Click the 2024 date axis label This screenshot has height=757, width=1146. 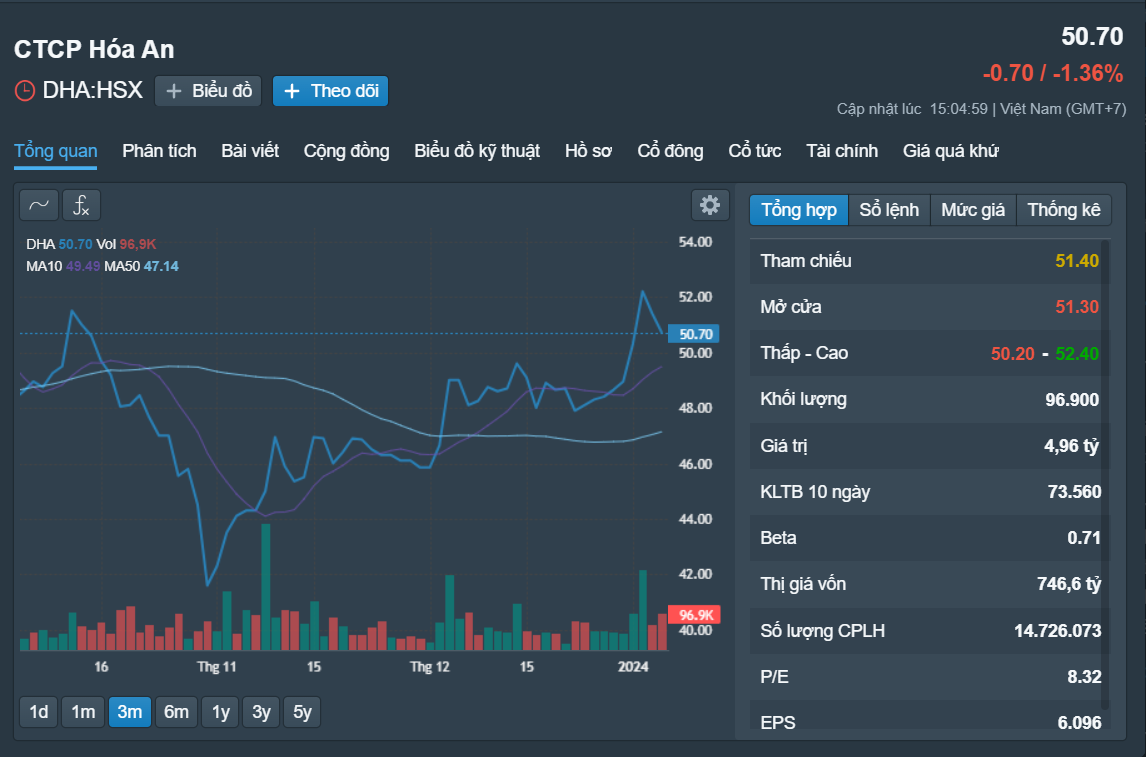633,666
